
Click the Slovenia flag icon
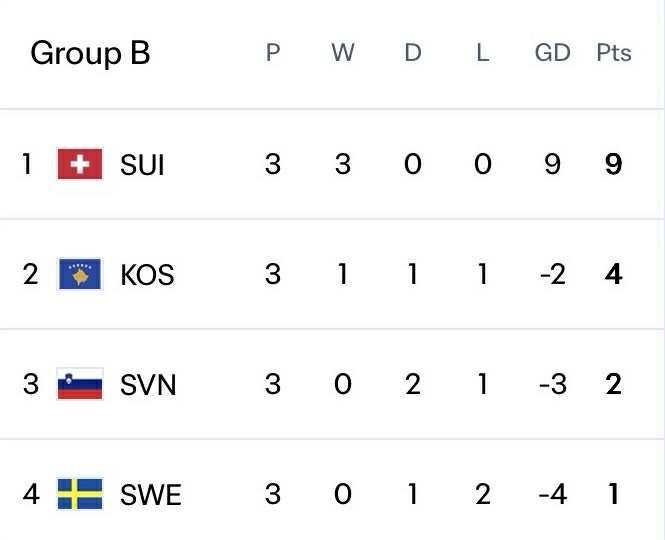click(80, 384)
